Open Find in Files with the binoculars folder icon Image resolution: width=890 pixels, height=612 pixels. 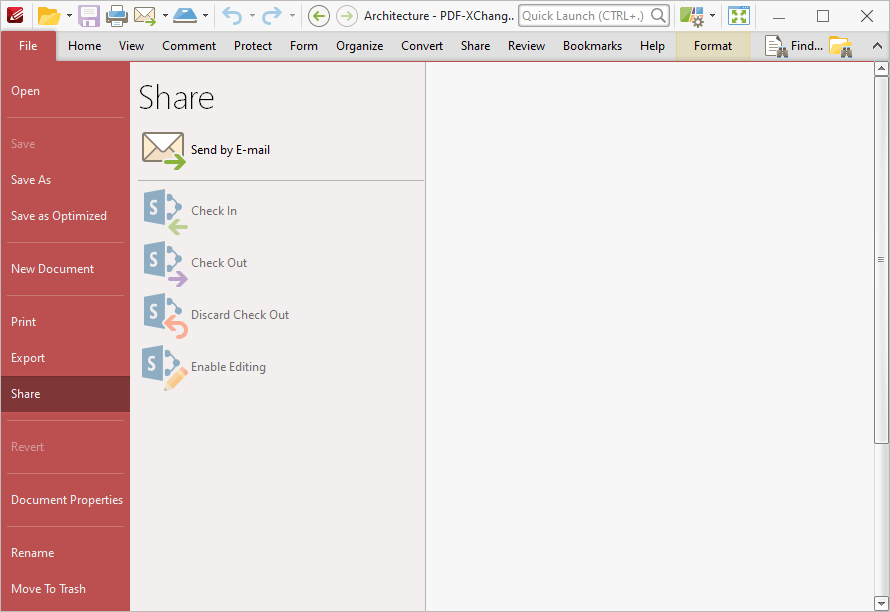point(841,45)
